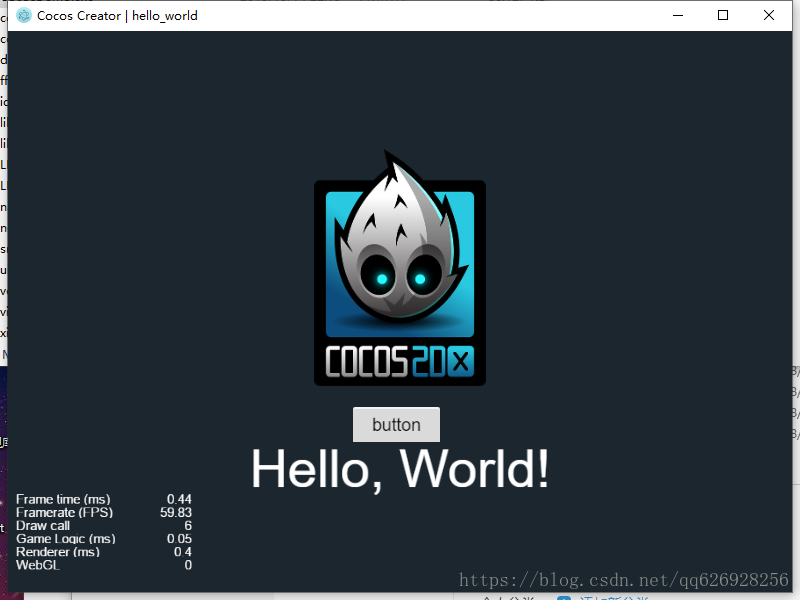Close the Cocos Creator window
Image resolution: width=800 pixels, height=600 pixels.
pos(768,15)
